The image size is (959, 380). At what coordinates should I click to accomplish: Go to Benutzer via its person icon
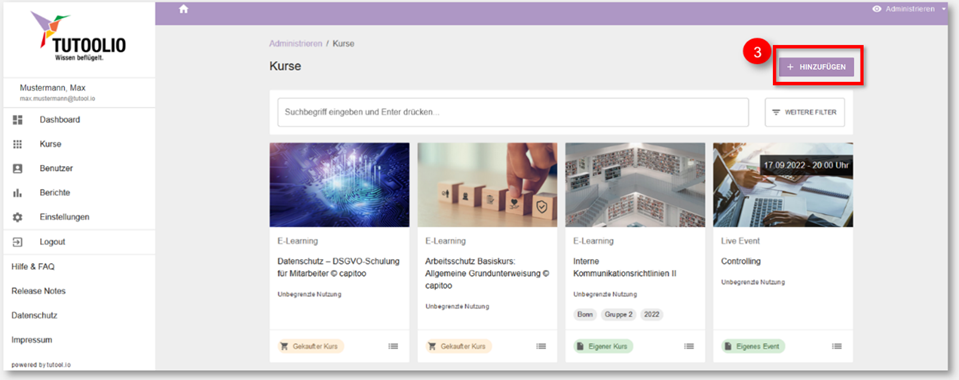[17, 168]
